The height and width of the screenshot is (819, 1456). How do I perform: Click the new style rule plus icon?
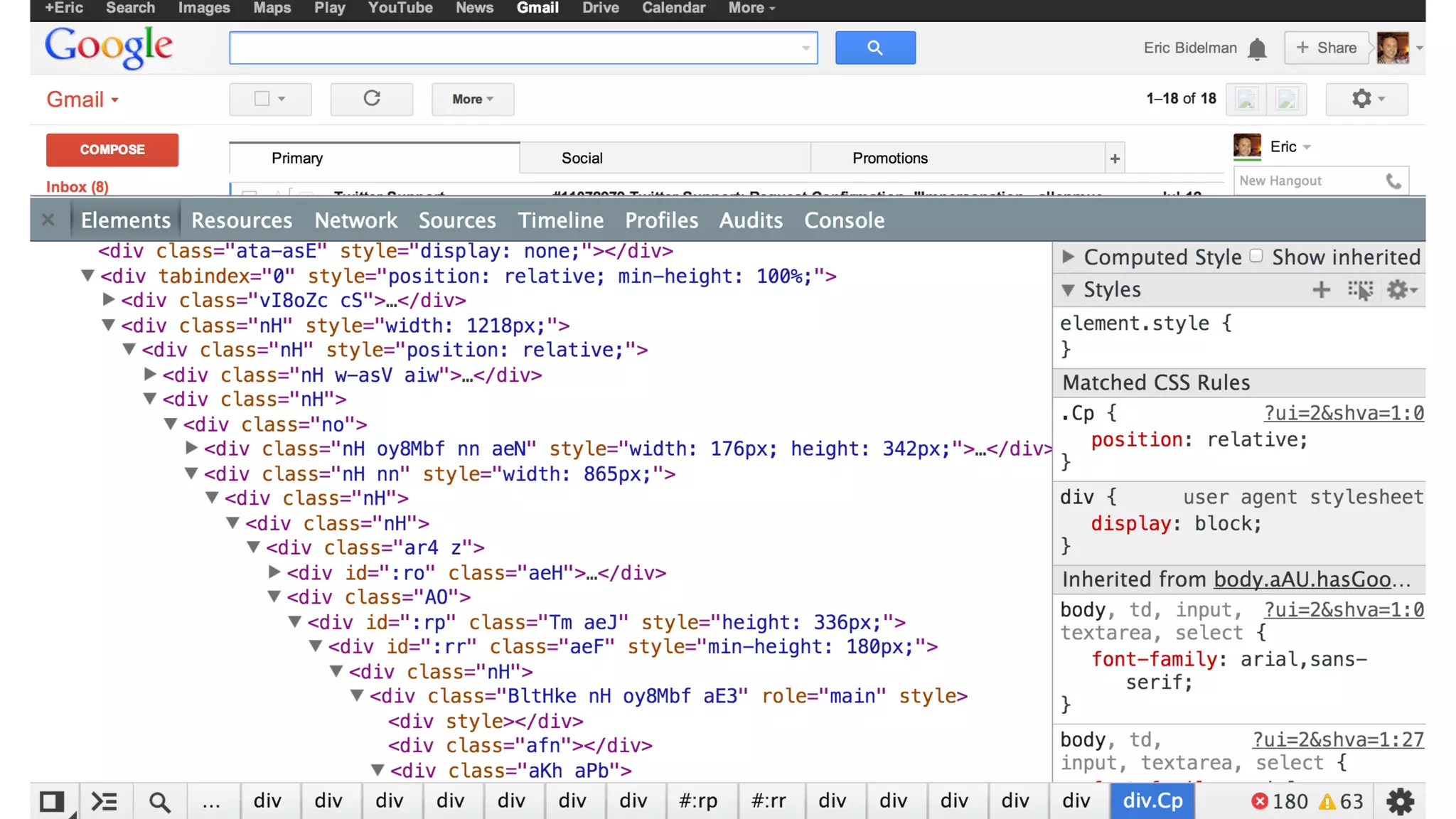pos(1321,289)
